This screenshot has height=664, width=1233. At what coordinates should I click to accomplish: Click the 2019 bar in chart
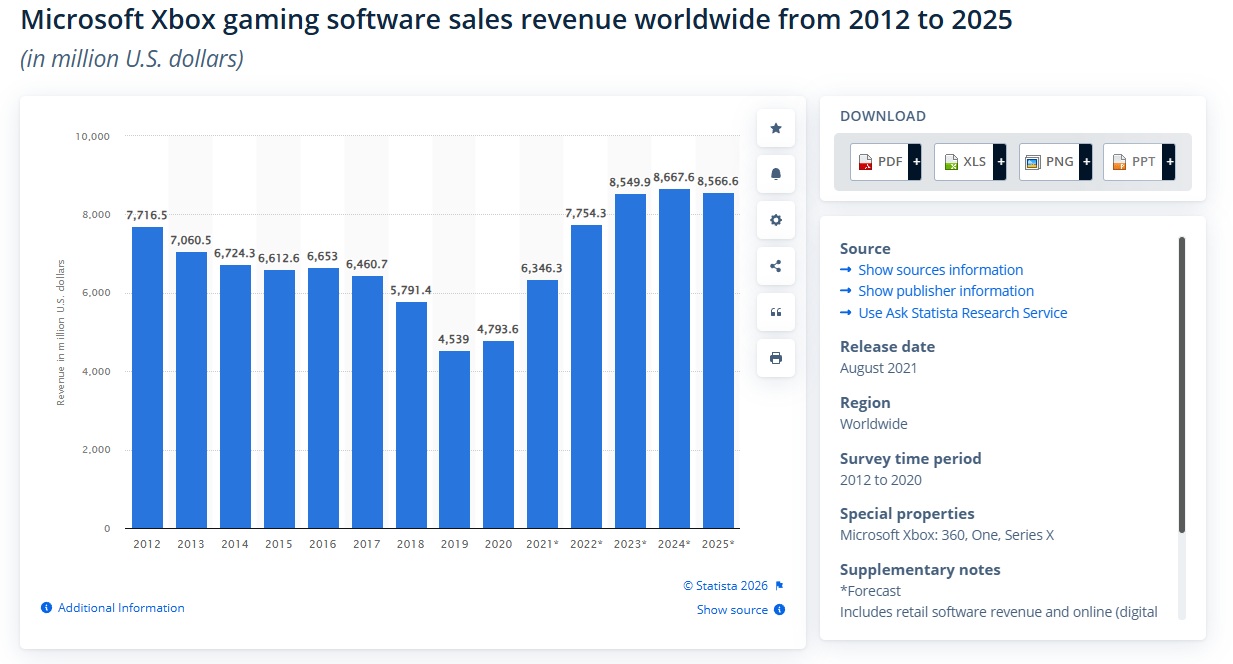point(455,439)
